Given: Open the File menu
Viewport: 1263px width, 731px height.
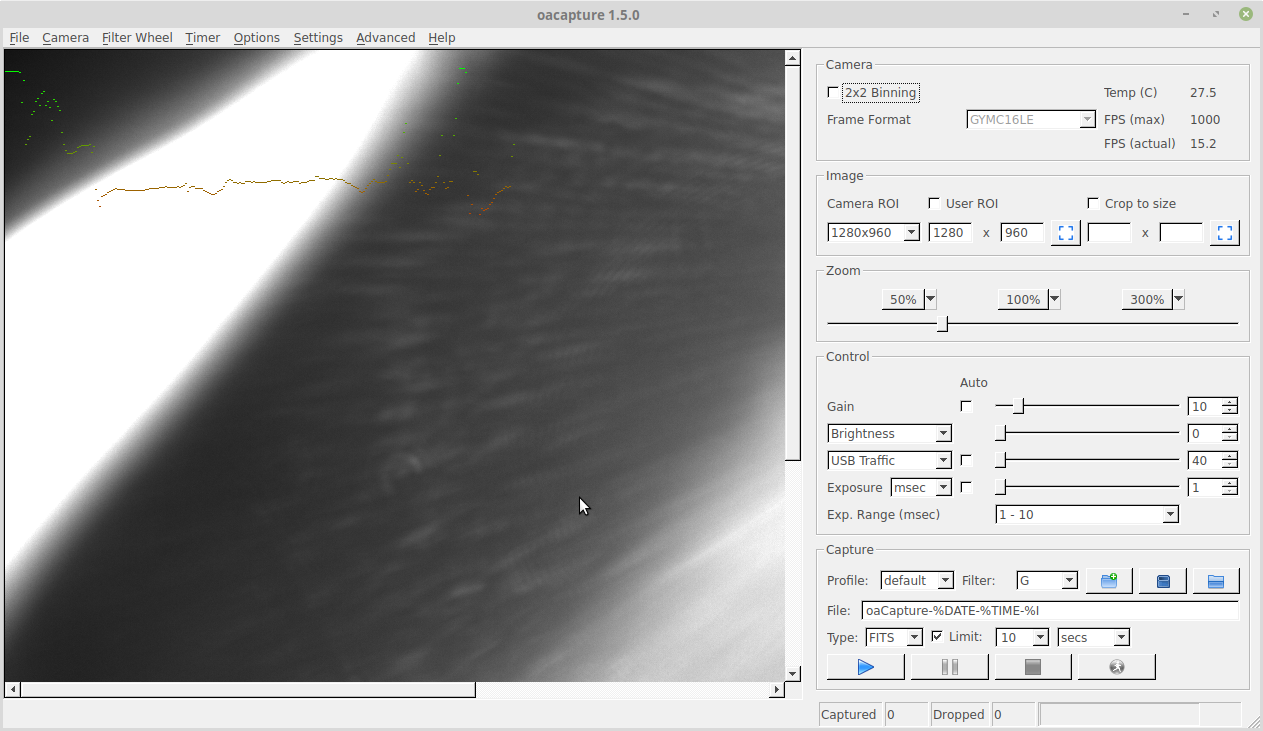Looking at the screenshot, I should [x=19, y=37].
